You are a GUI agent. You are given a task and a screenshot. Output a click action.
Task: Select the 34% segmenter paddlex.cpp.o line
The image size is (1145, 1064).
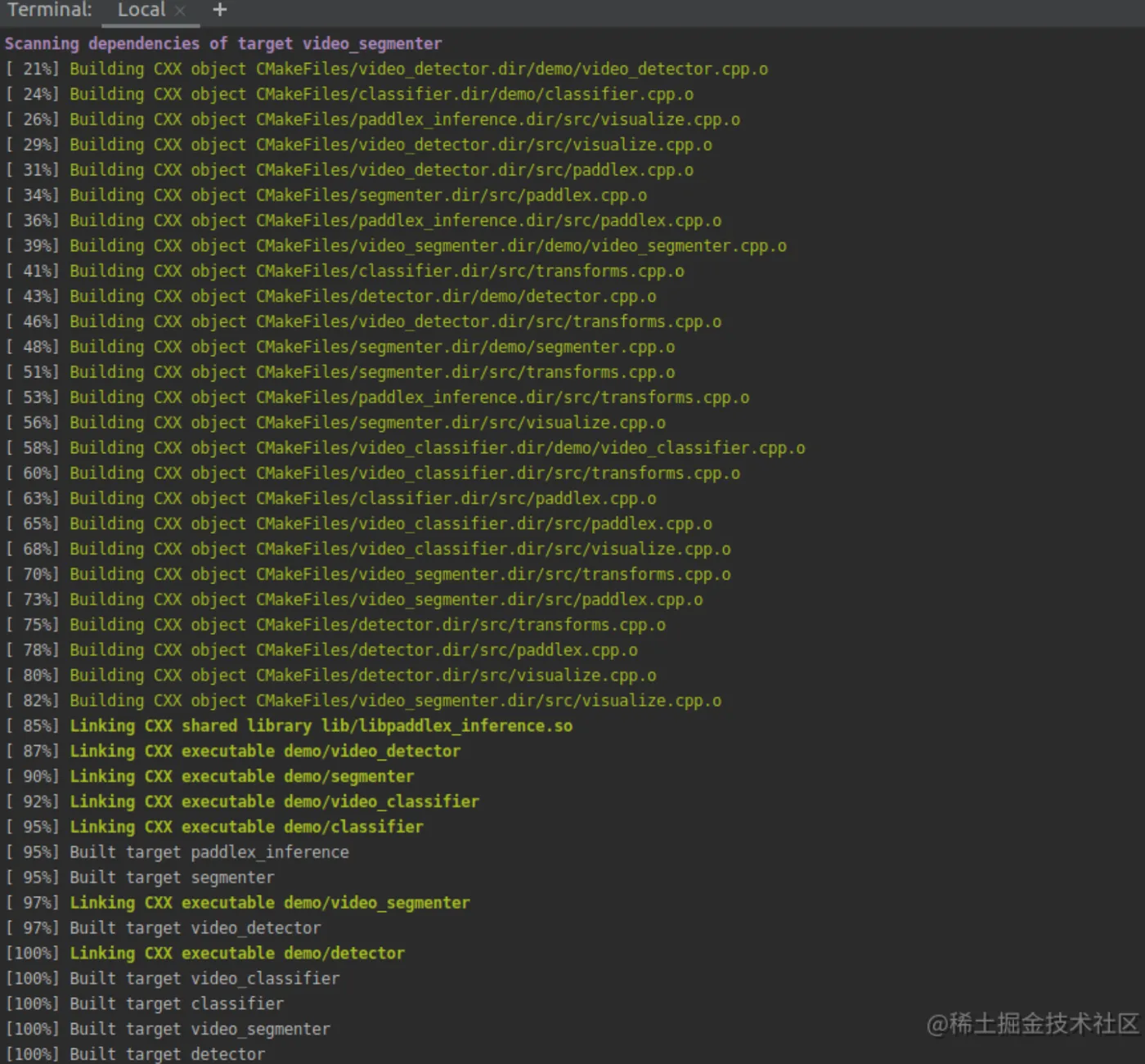[x=326, y=195]
